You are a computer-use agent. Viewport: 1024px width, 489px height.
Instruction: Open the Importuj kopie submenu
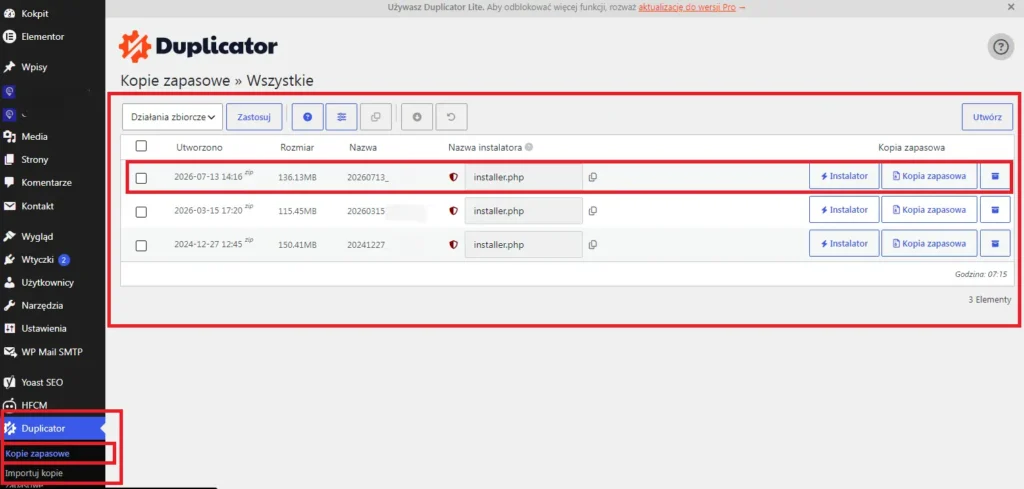[x=33, y=473]
